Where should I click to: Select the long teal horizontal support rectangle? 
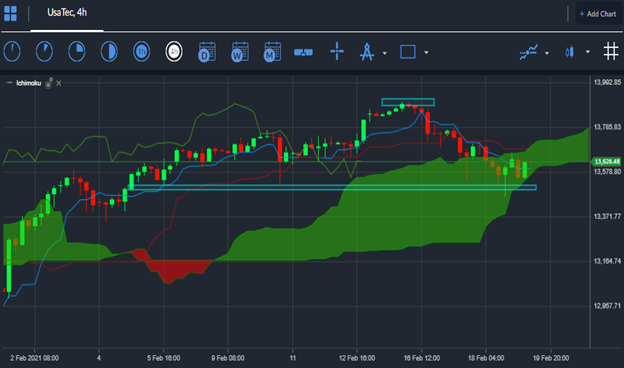click(x=332, y=187)
